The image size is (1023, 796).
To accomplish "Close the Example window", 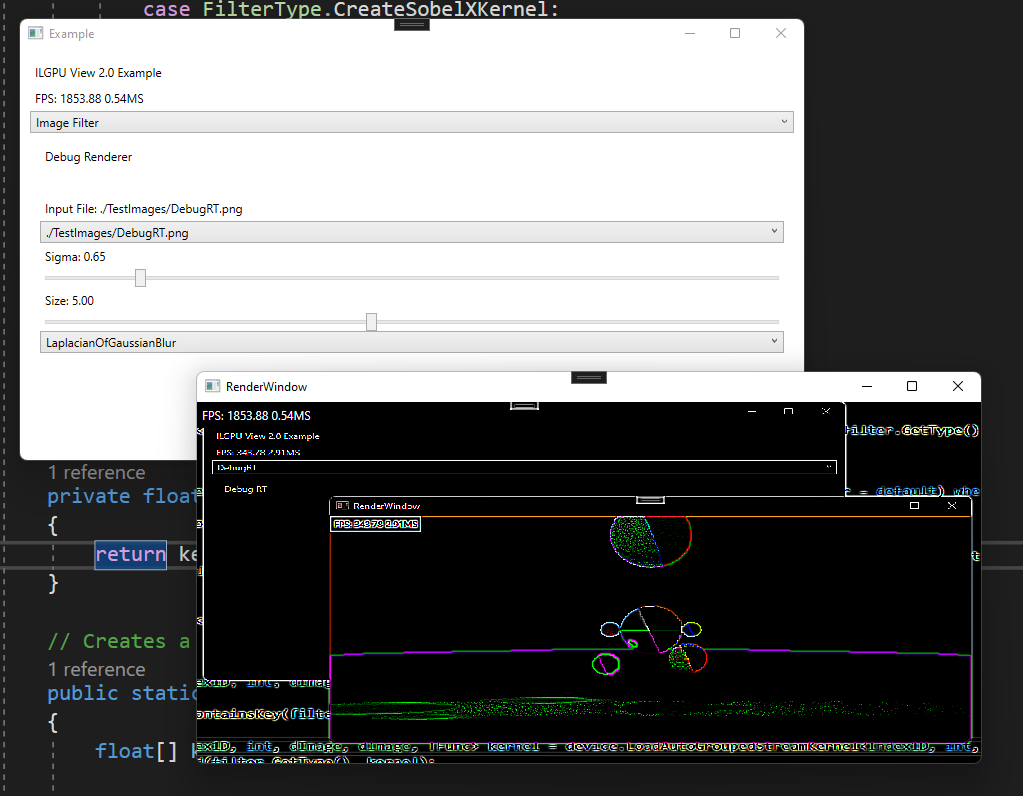I will click(x=780, y=33).
